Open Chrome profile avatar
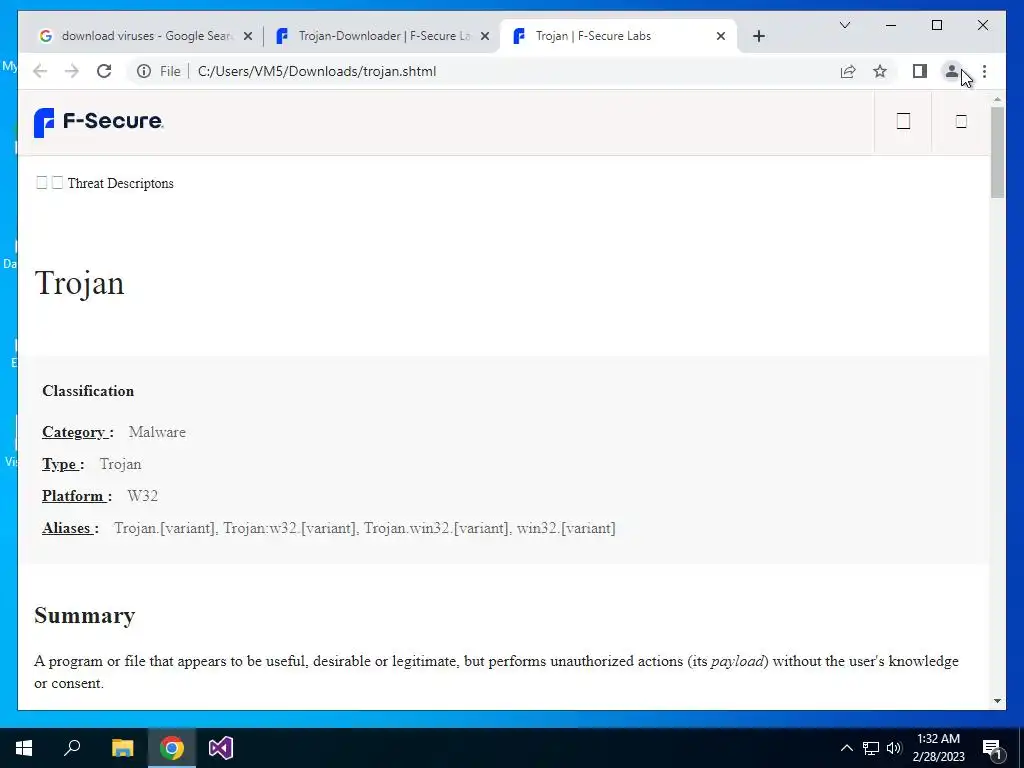Viewport: 1024px width, 768px height. click(952, 71)
